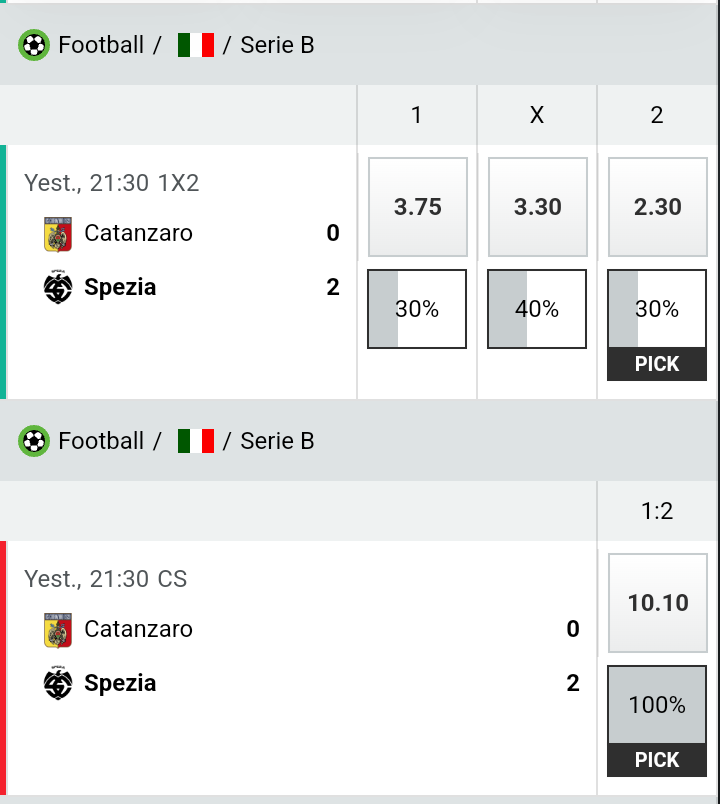Click the 30% home win percentage bar
720x804 pixels.
click(417, 309)
